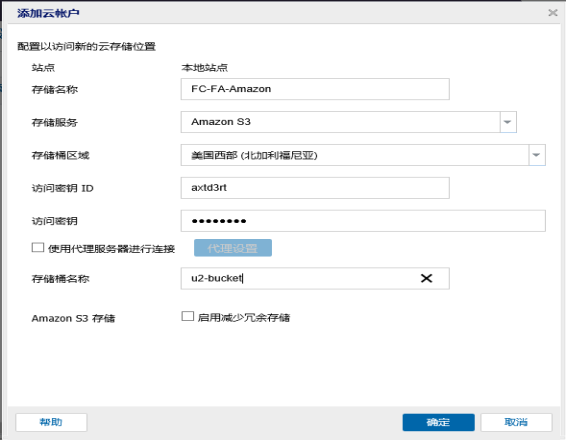Viewport: 566px width, 440px height.
Task: Enable 使用代理服务器进行连接 checkbox
Action: (38, 248)
